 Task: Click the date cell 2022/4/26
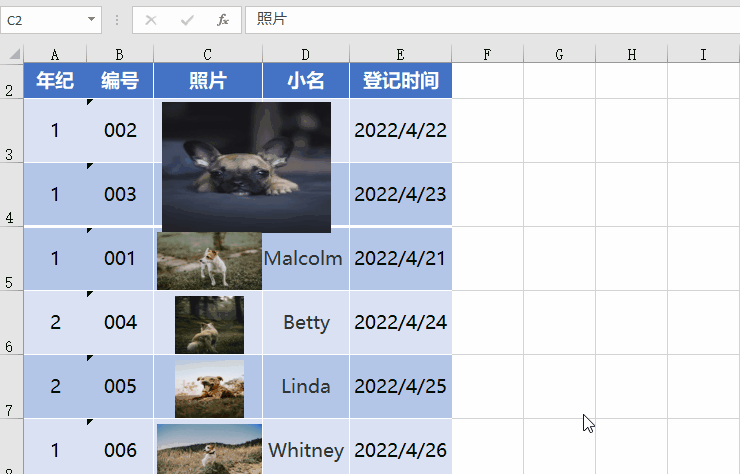click(400, 447)
